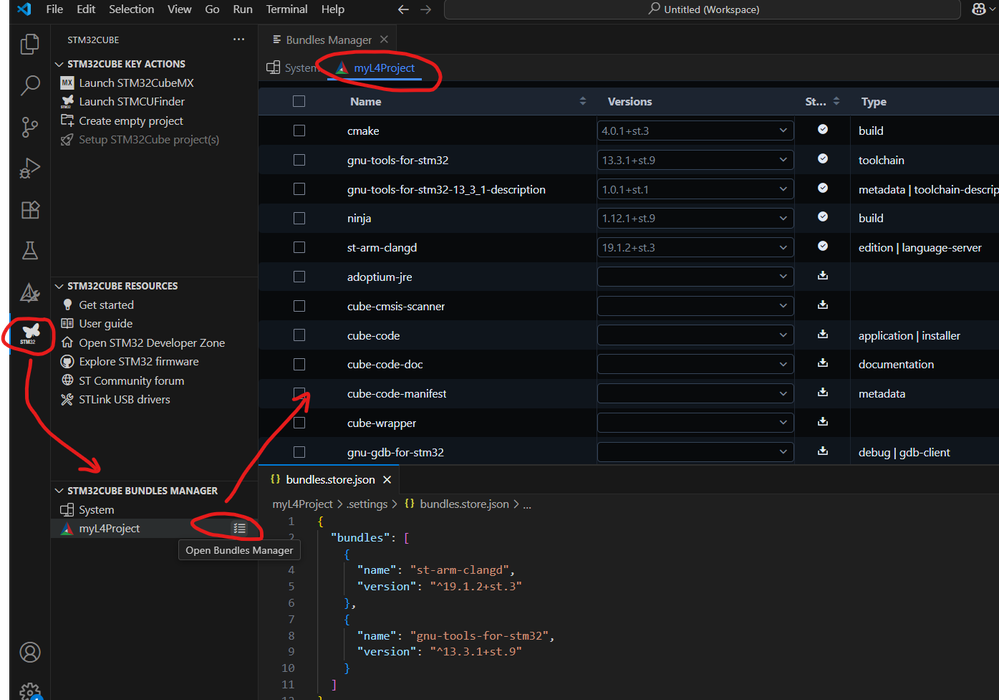Check the st-arm-clangd row checkbox
The image size is (999, 700).
299,247
